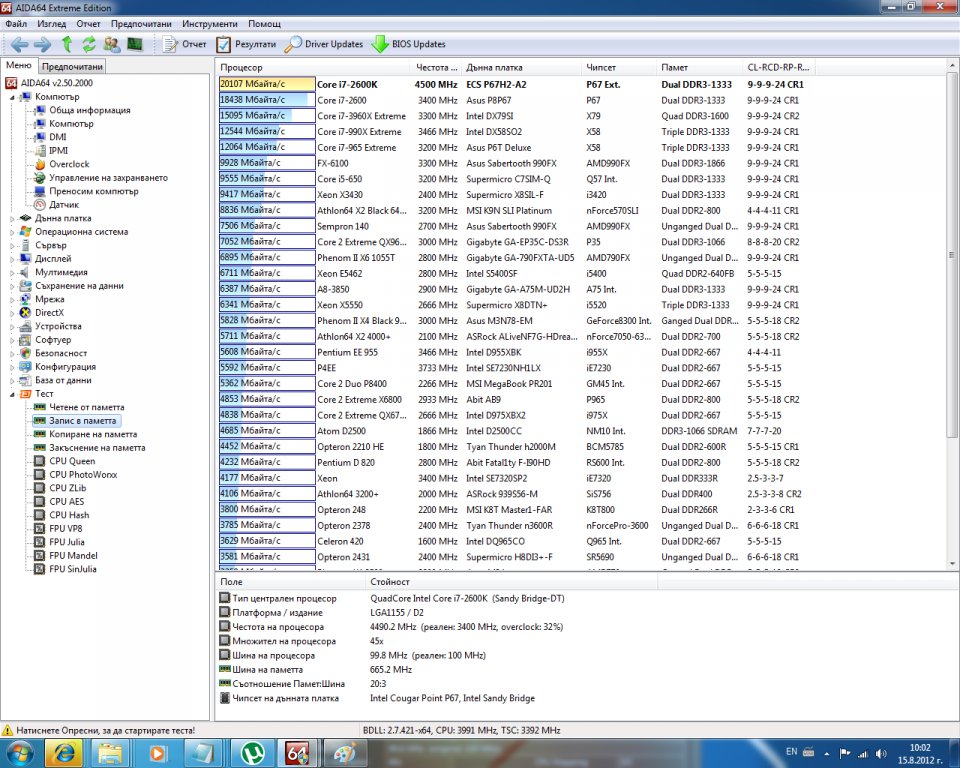Select the FPU Julia benchmark
Image resolution: width=960 pixels, height=768 pixels.
69,542
